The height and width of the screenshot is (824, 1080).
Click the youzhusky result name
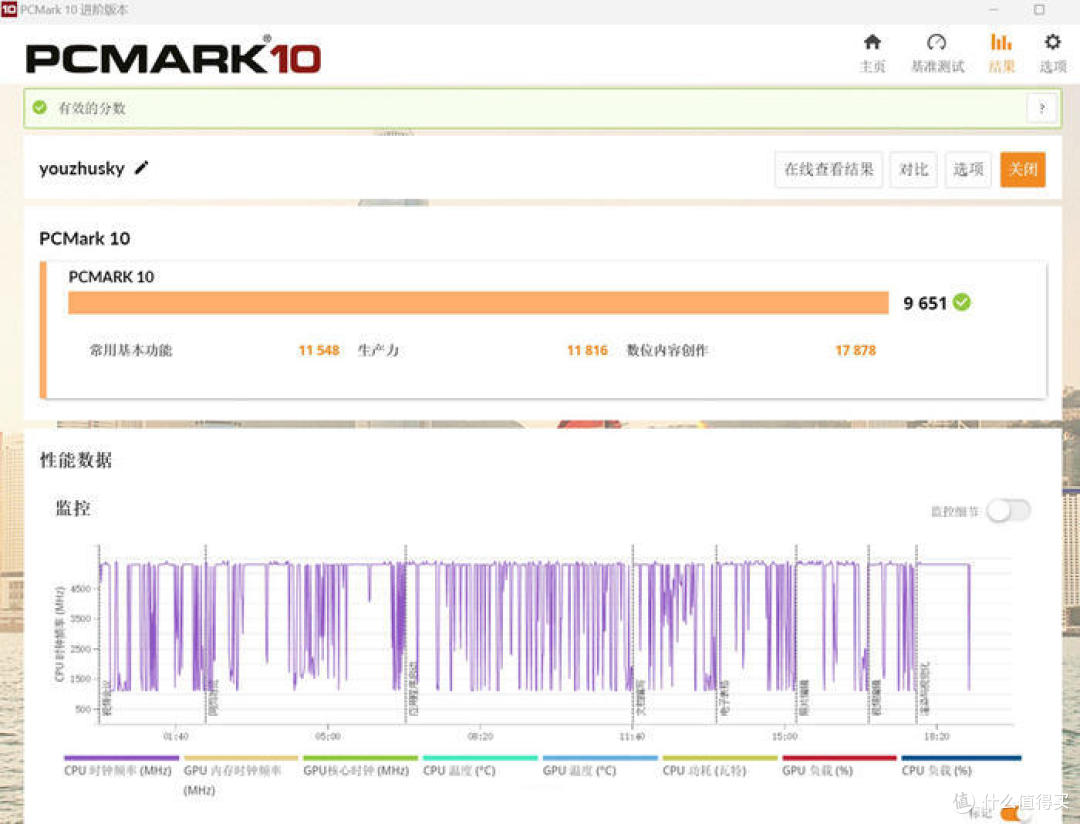[x=82, y=169]
